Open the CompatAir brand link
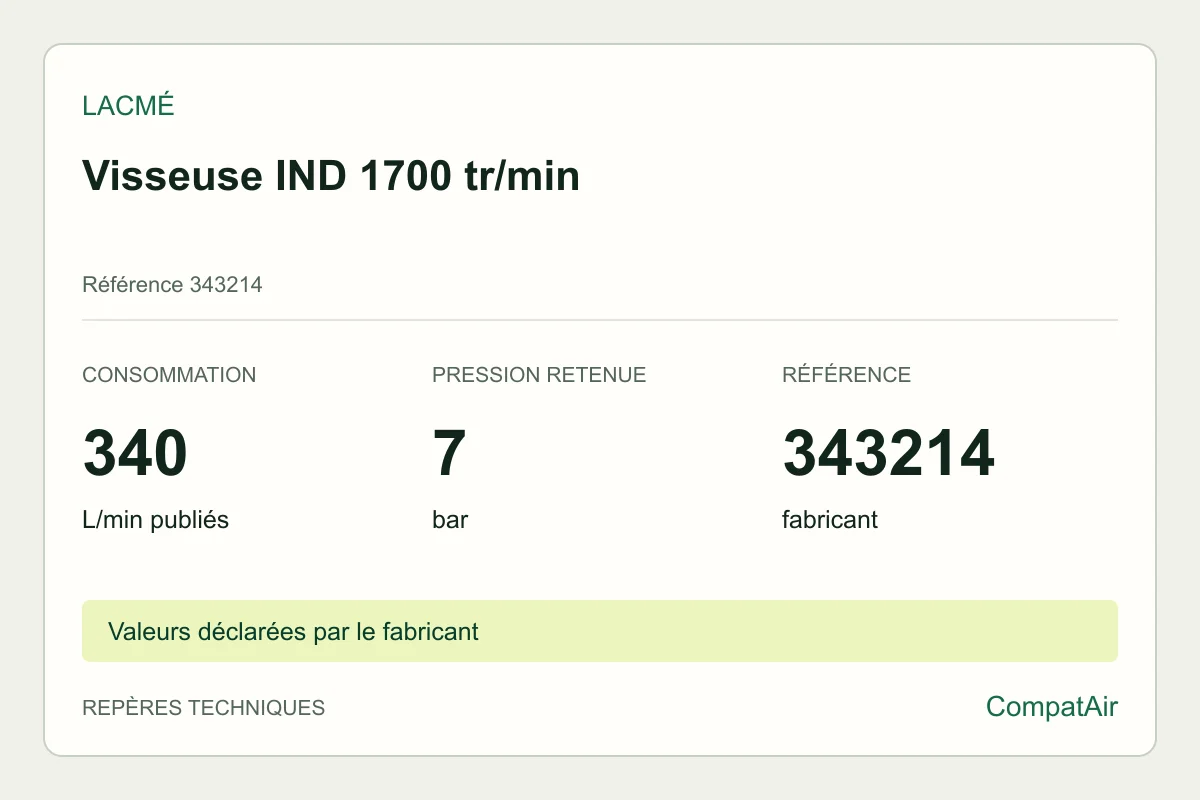Viewport: 1200px width, 800px height. (1052, 707)
